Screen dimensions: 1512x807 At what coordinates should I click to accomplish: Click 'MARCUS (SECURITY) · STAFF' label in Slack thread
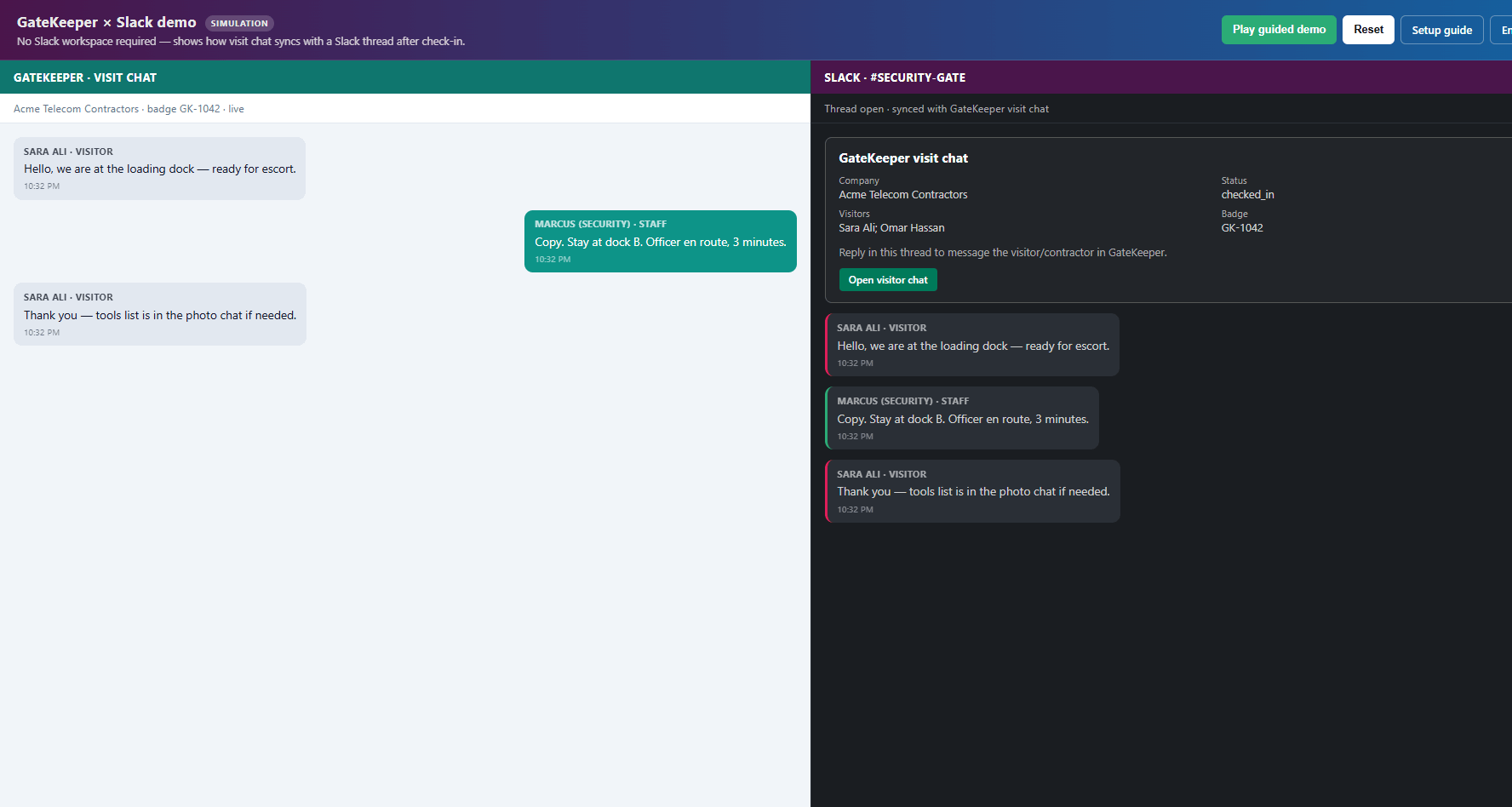point(902,401)
